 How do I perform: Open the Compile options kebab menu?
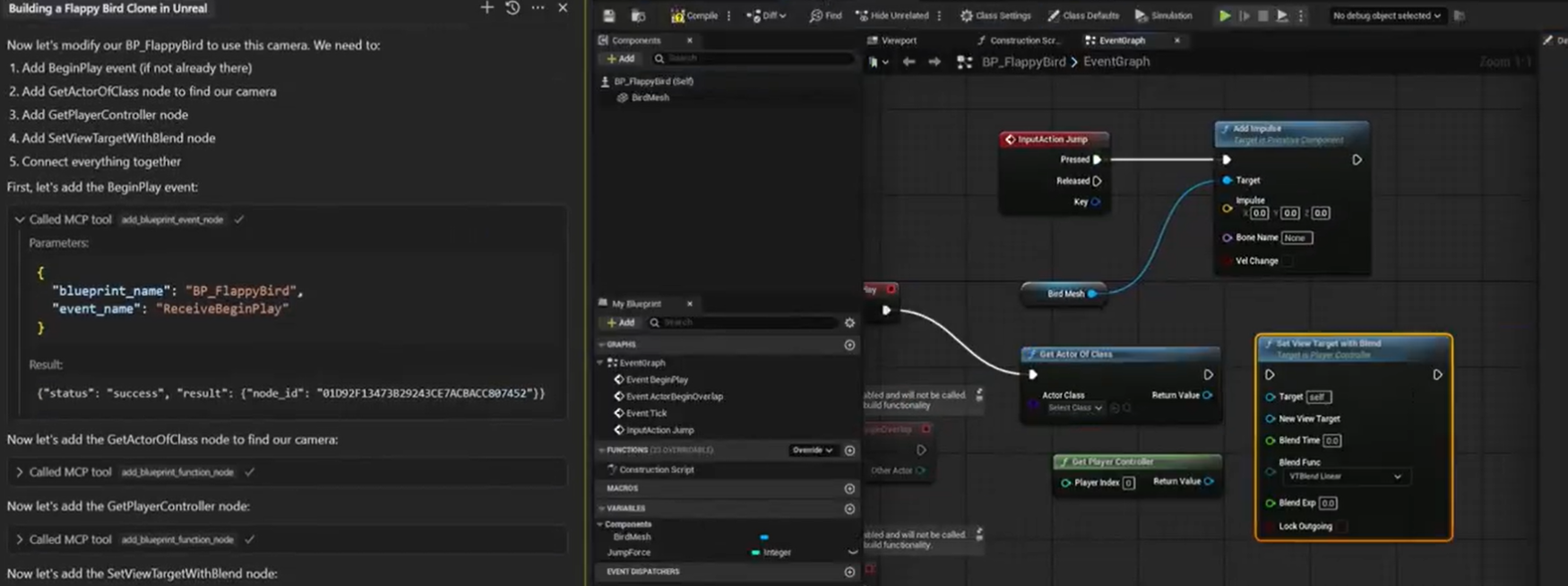point(729,15)
